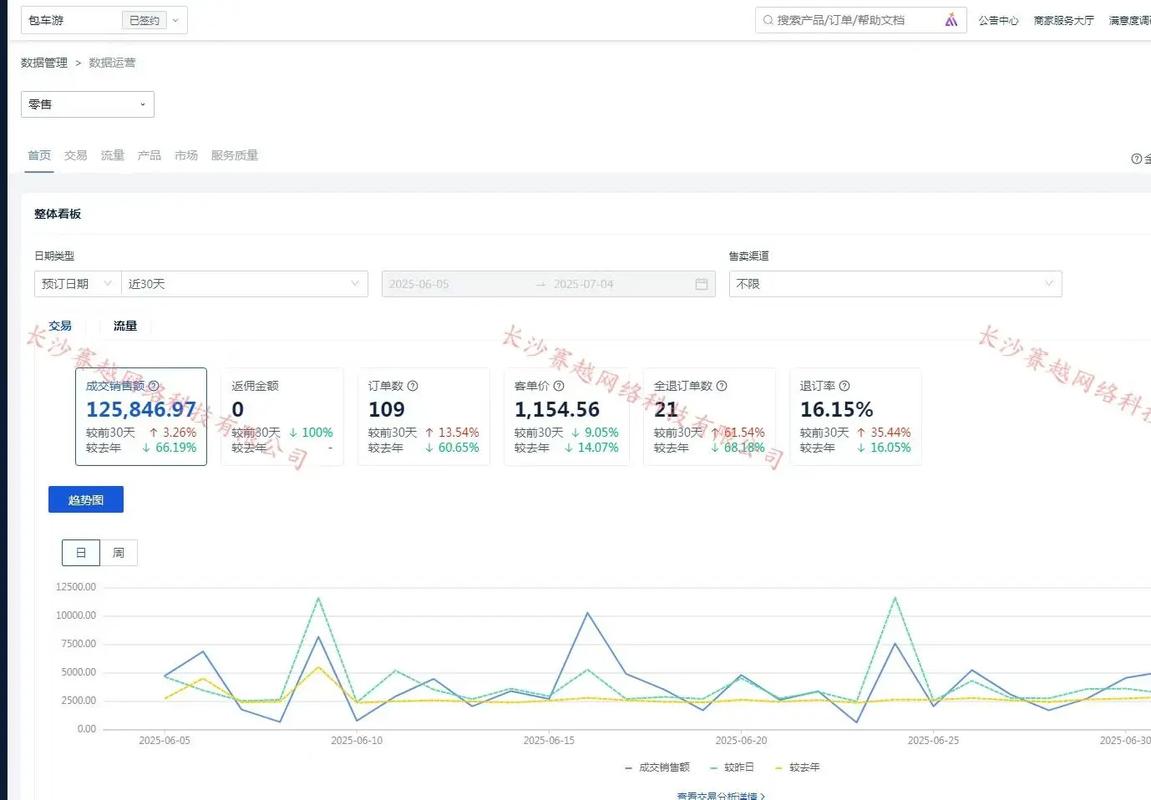The image size is (1151, 800).
Task: Click the magnifier icon in the search bar
Action: click(x=768, y=20)
